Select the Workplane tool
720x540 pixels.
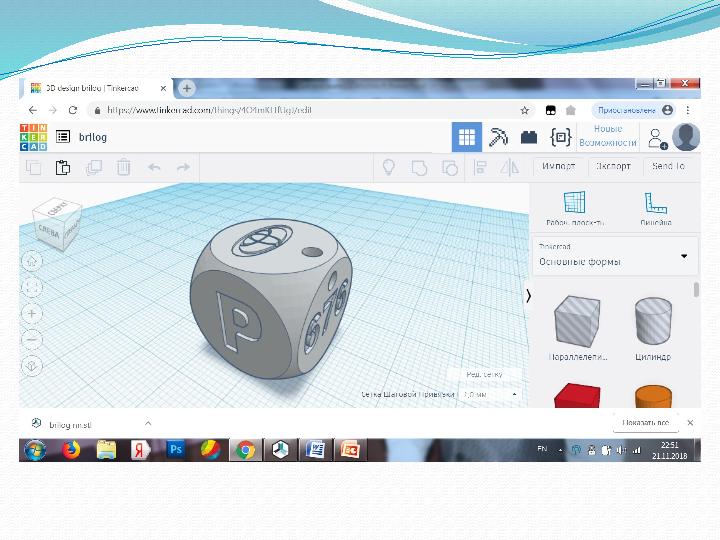tap(574, 208)
